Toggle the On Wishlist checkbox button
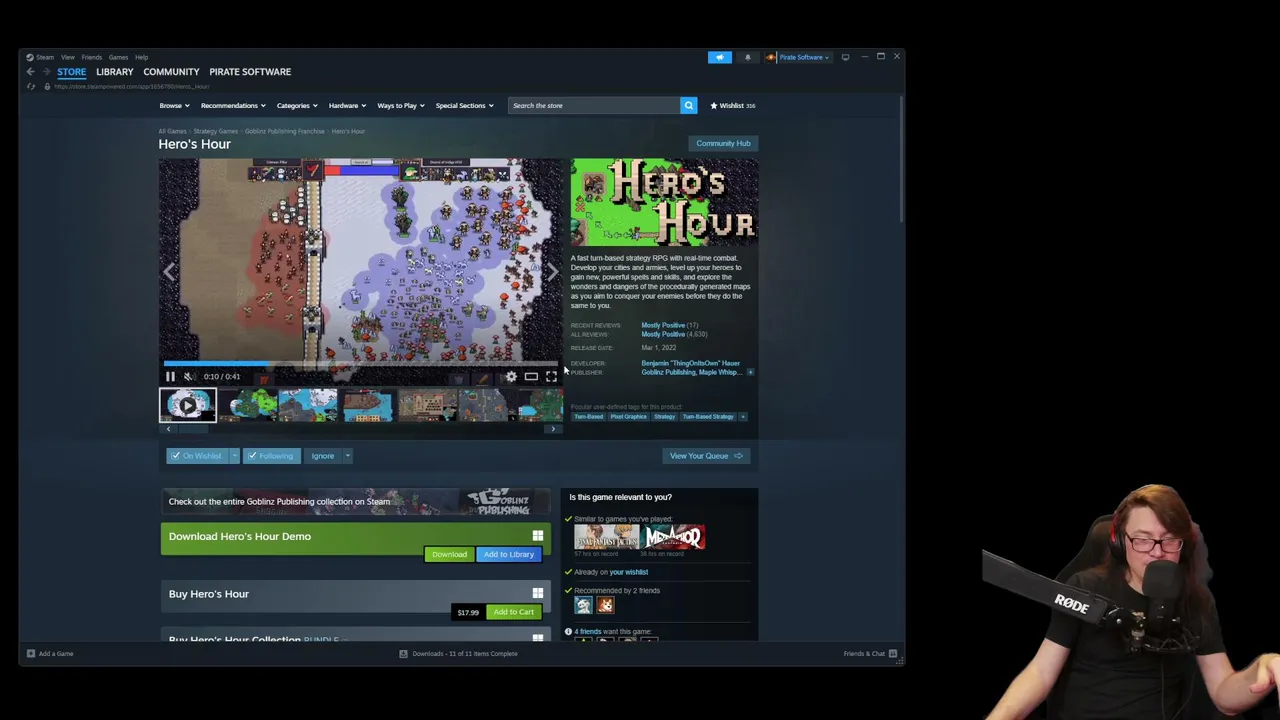Screen dimensions: 1280x720 197,456
